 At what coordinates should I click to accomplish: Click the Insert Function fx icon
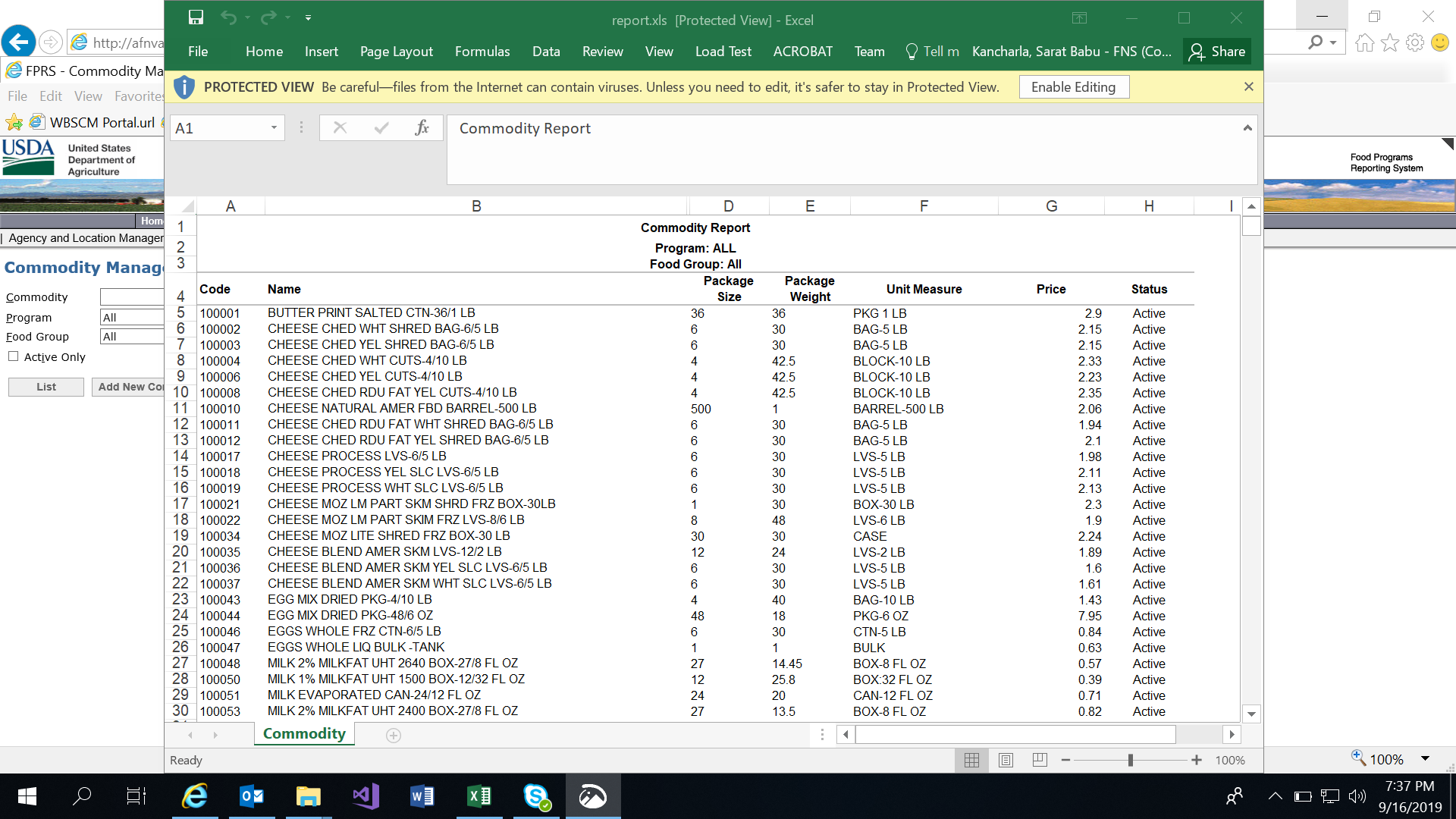pyautogui.click(x=422, y=128)
